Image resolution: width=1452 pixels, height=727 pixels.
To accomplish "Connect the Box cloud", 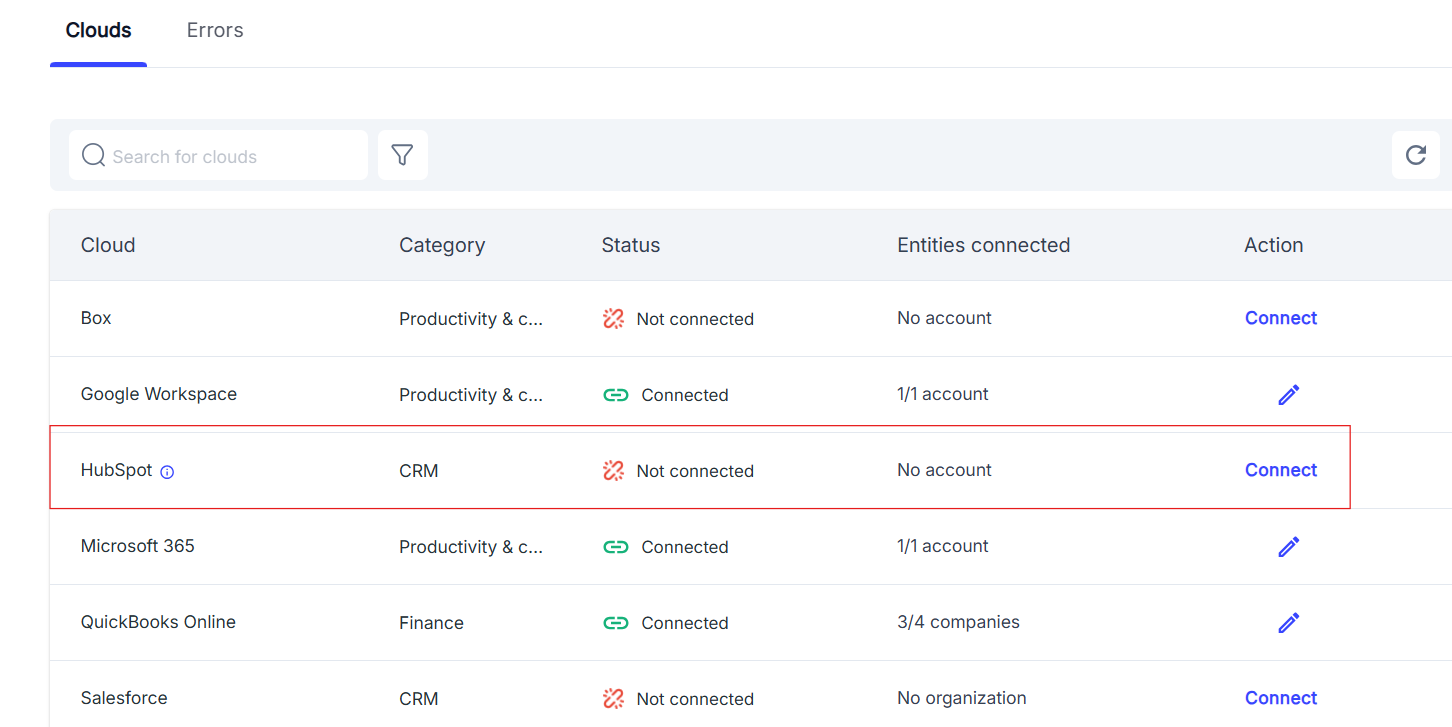I will [x=1281, y=318].
